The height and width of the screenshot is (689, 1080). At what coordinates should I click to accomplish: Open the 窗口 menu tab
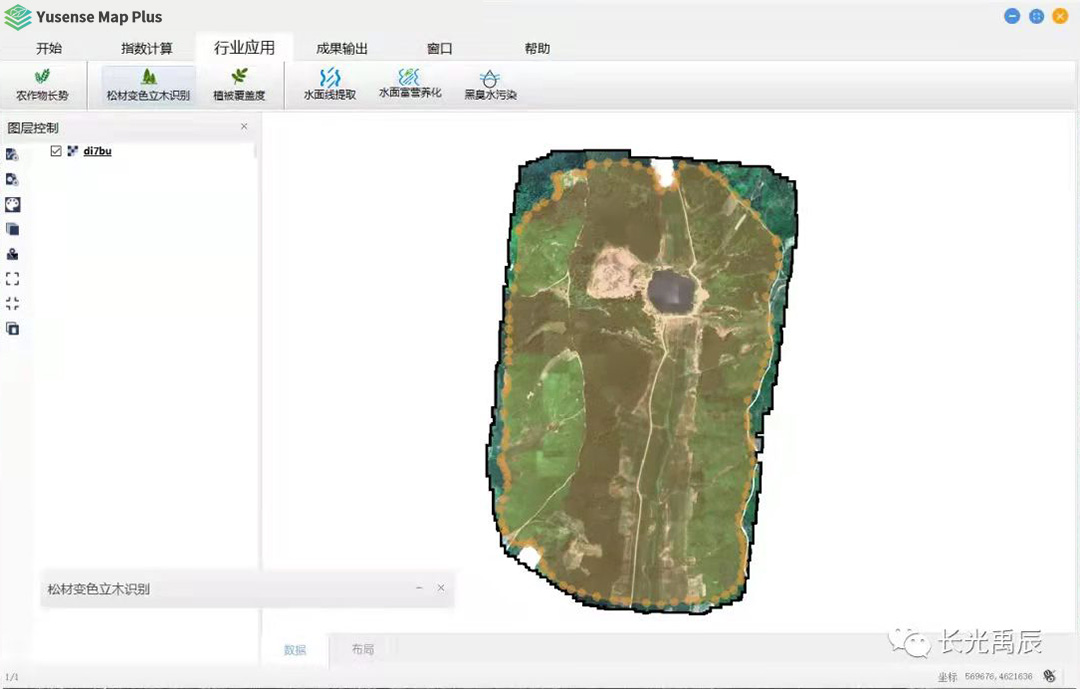click(439, 48)
